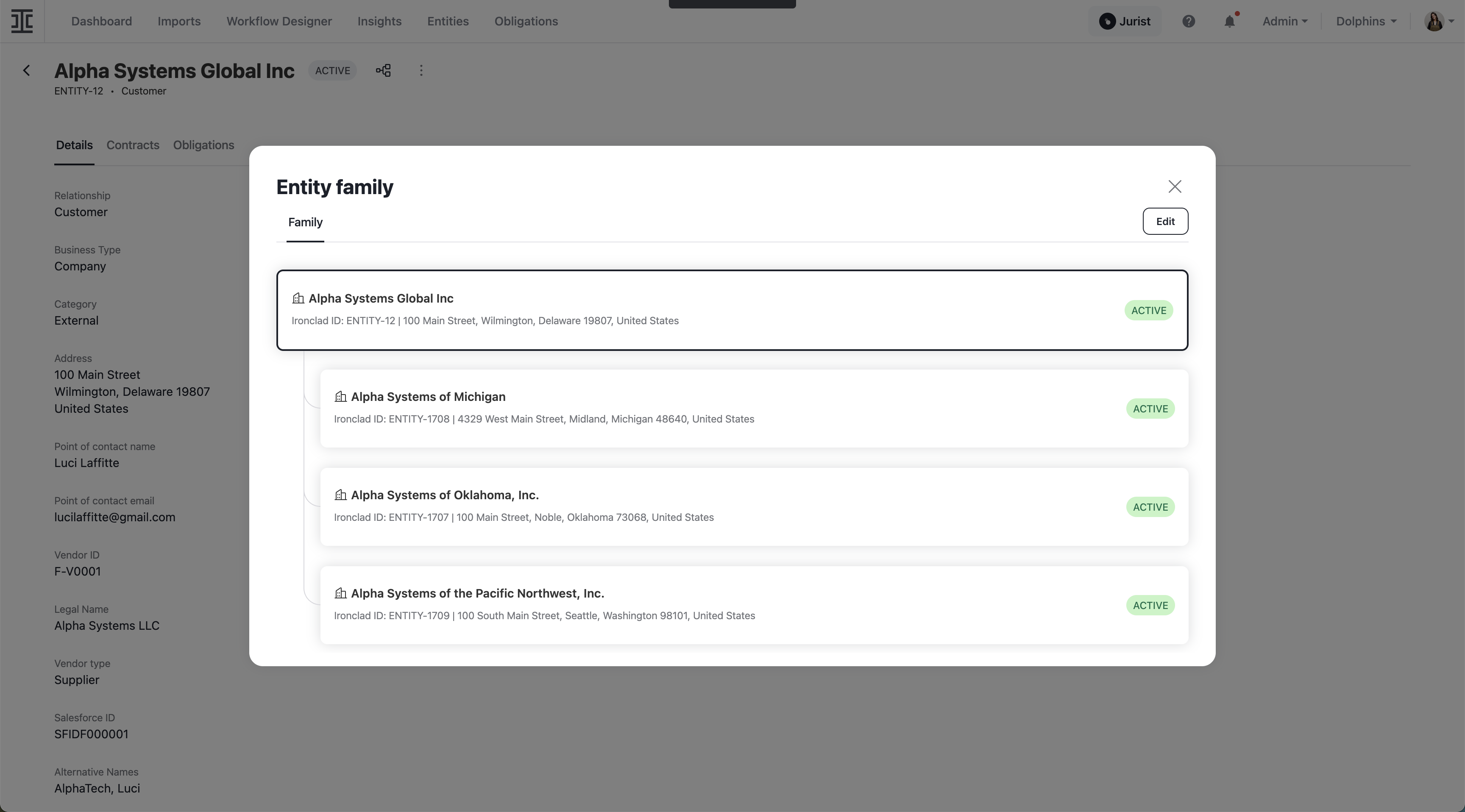Open Workflow Designer in the nav
This screenshot has height=812, width=1465.
point(279,21)
